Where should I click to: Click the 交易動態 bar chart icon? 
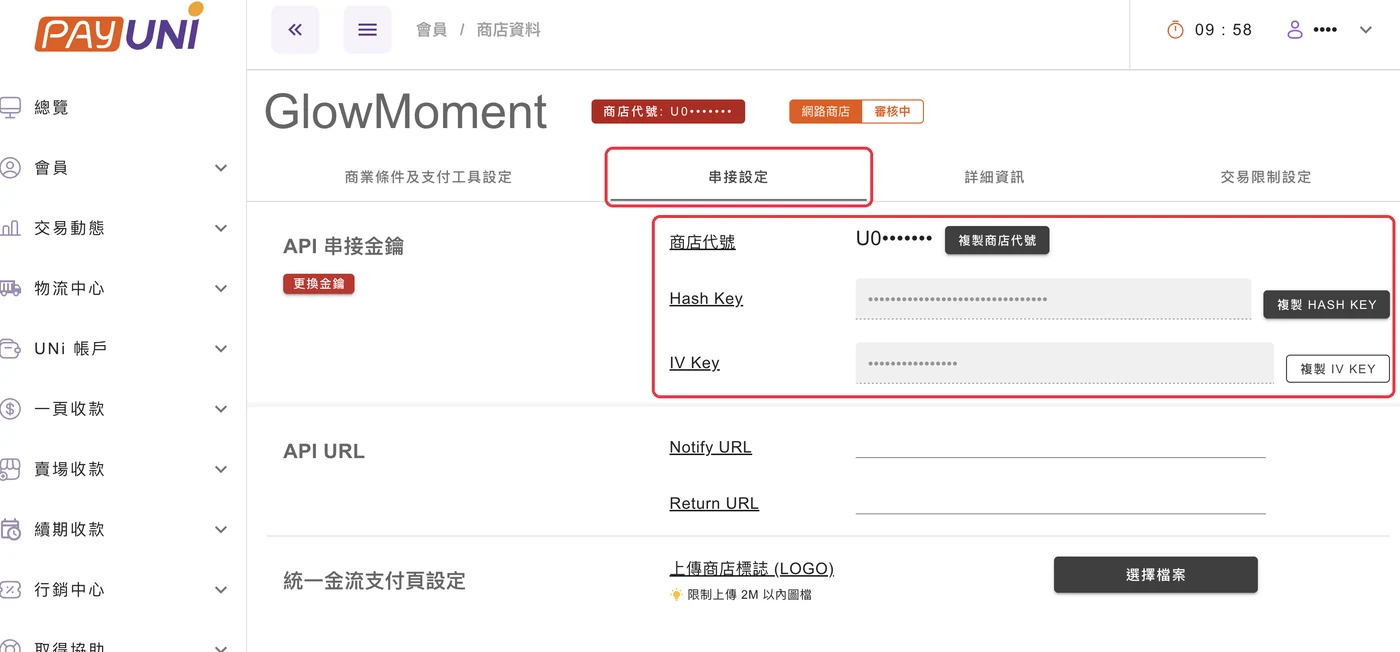point(10,229)
